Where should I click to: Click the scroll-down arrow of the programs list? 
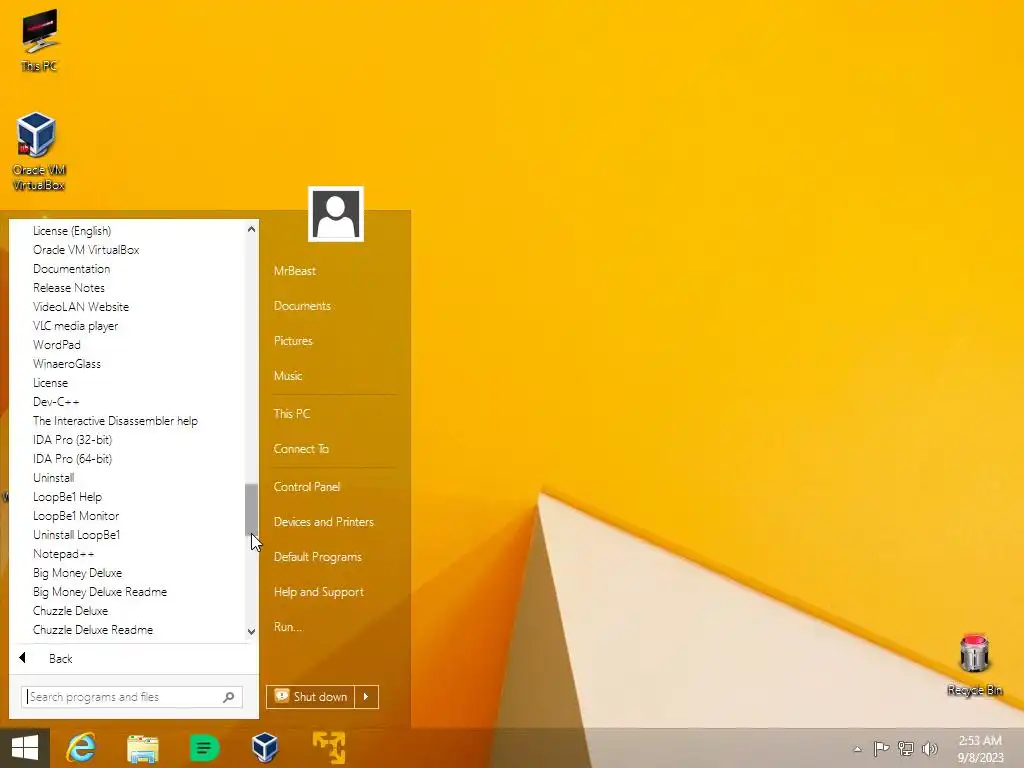click(x=251, y=632)
